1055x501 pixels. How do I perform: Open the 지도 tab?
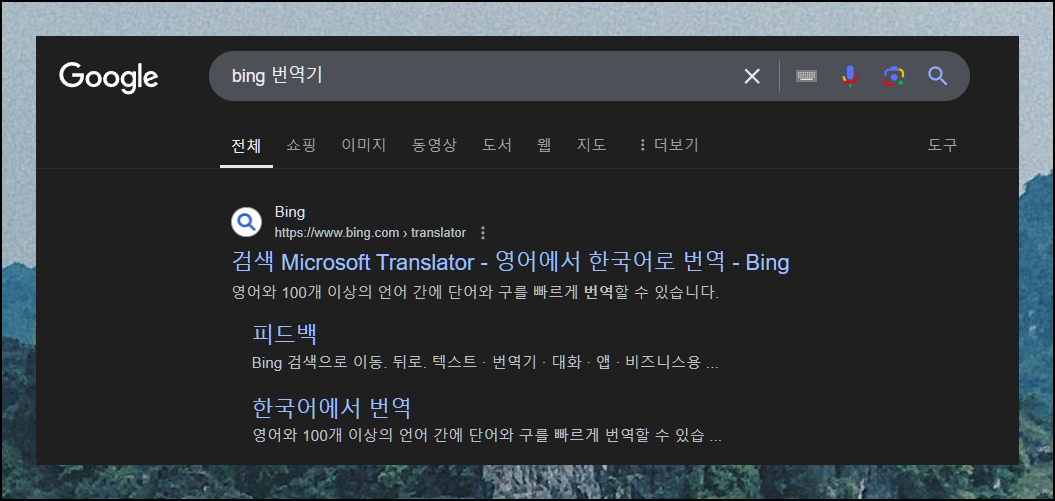(x=591, y=145)
